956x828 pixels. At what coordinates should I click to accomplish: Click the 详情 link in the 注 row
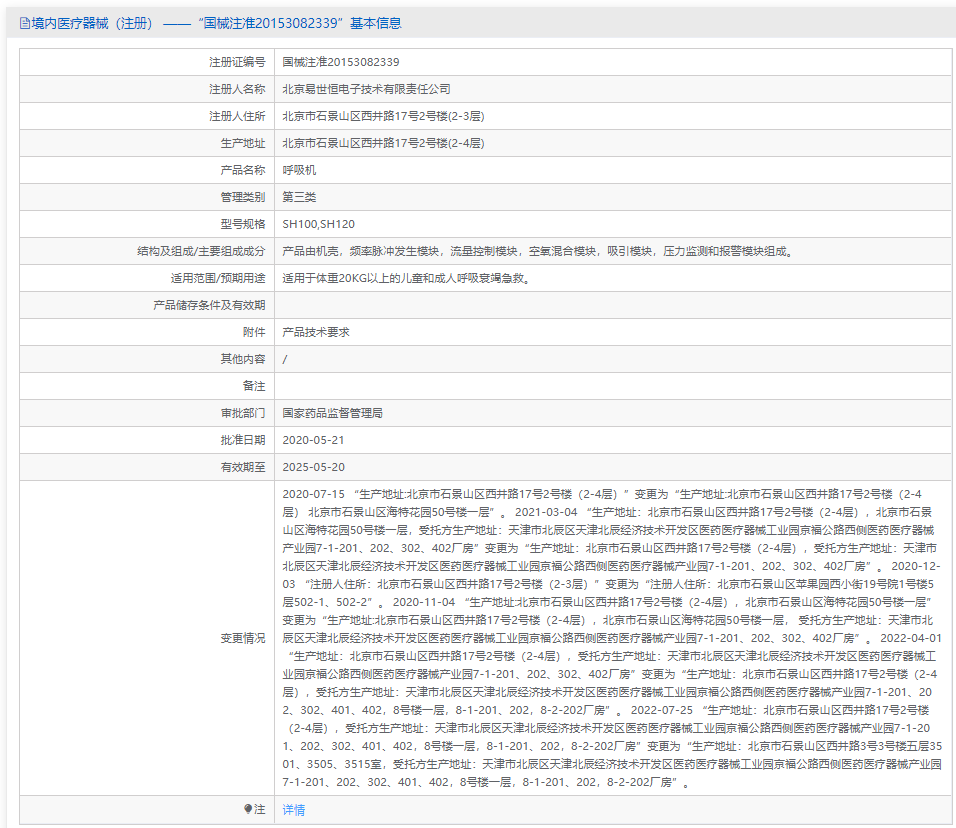(x=293, y=810)
